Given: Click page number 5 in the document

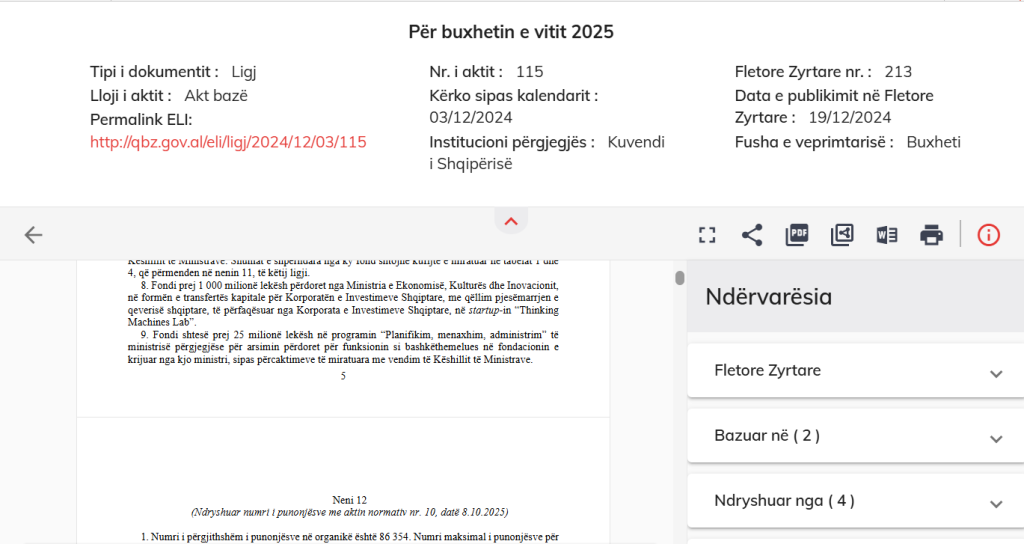Looking at the screenshot, I should tap(343, 376).
